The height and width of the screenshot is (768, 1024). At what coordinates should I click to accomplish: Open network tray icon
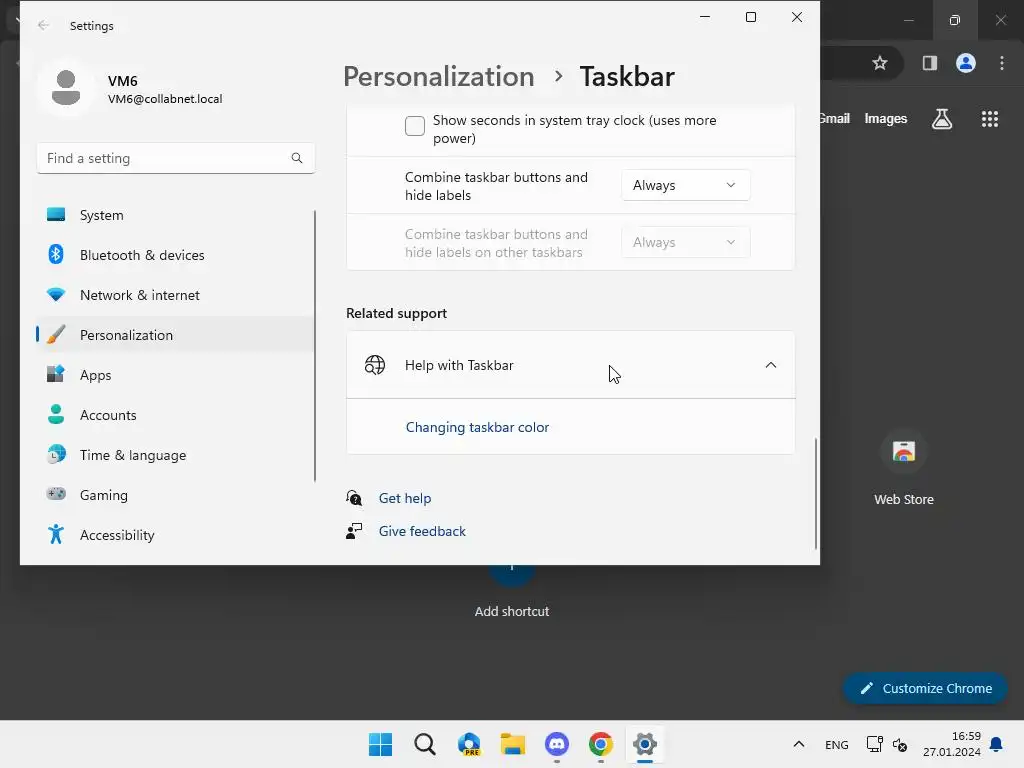coord(874,744)
